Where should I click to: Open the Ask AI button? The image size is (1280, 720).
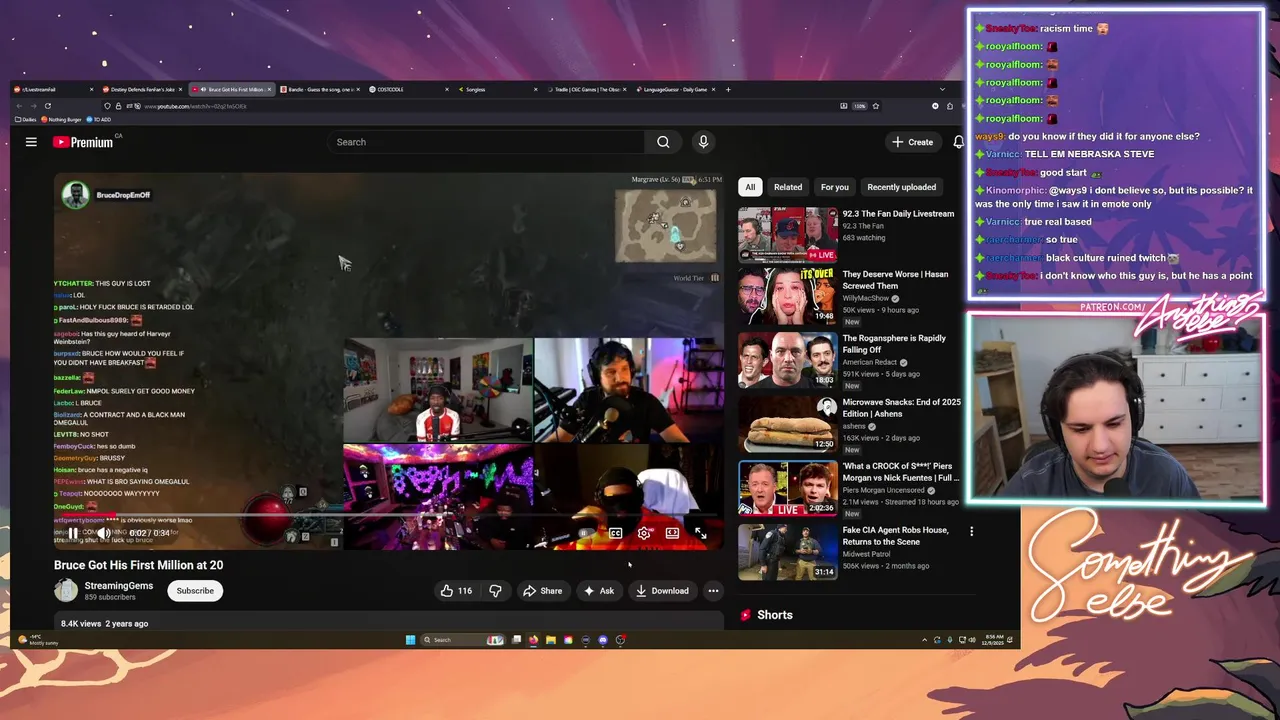point(598,591)
